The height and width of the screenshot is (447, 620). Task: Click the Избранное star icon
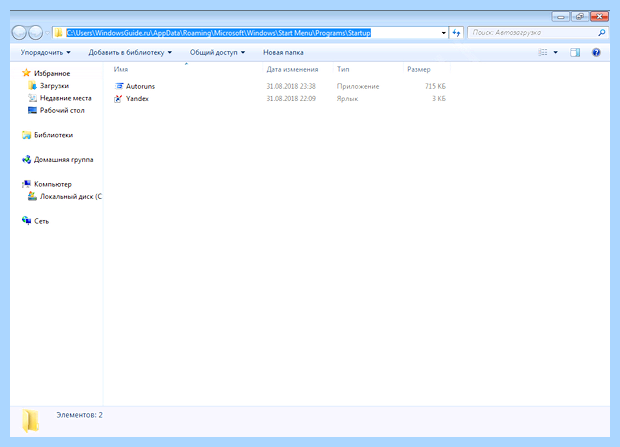tap(26, 73)
